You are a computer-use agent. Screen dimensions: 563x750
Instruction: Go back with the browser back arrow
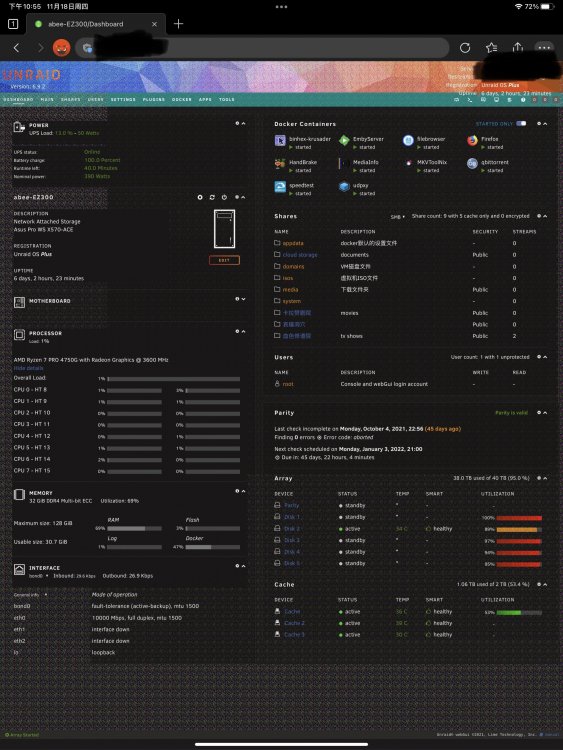(17, 47)
